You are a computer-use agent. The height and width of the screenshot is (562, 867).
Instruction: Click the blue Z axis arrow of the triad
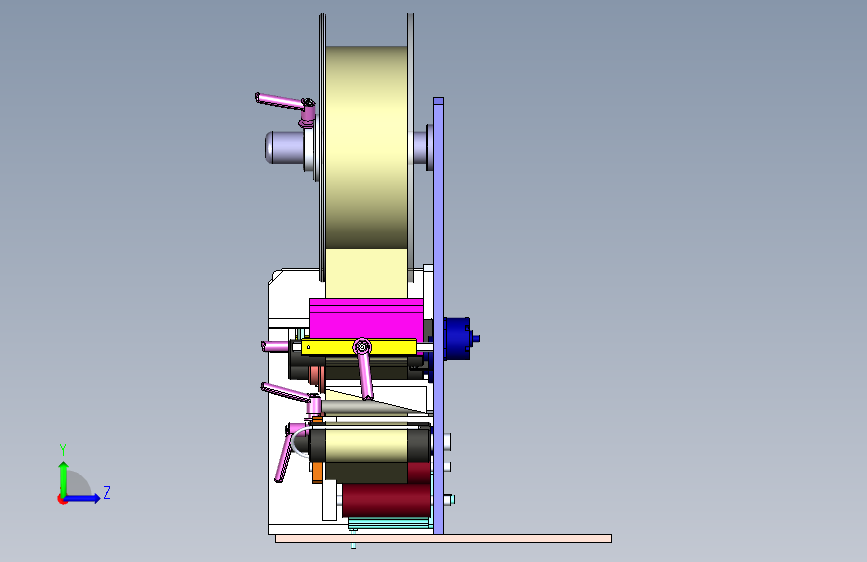pyautogui.click(x=83, y=498)
